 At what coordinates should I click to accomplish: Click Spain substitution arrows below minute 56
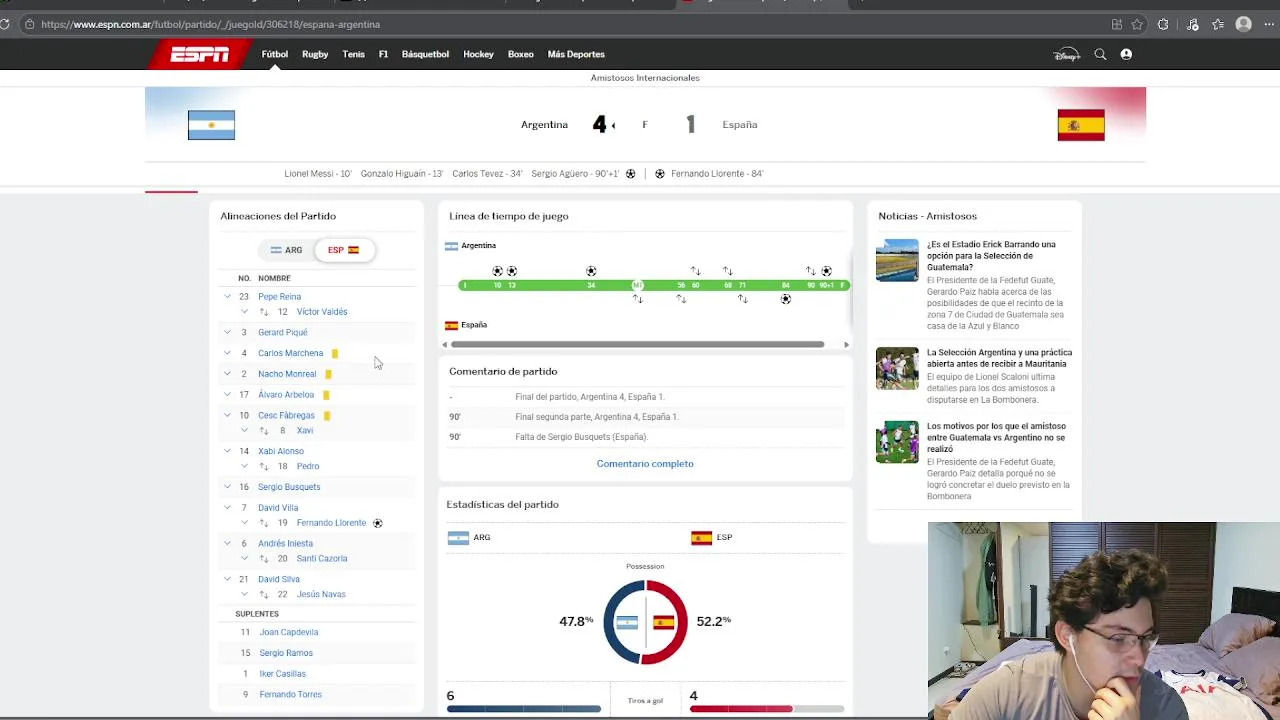[x=681, y=299]
